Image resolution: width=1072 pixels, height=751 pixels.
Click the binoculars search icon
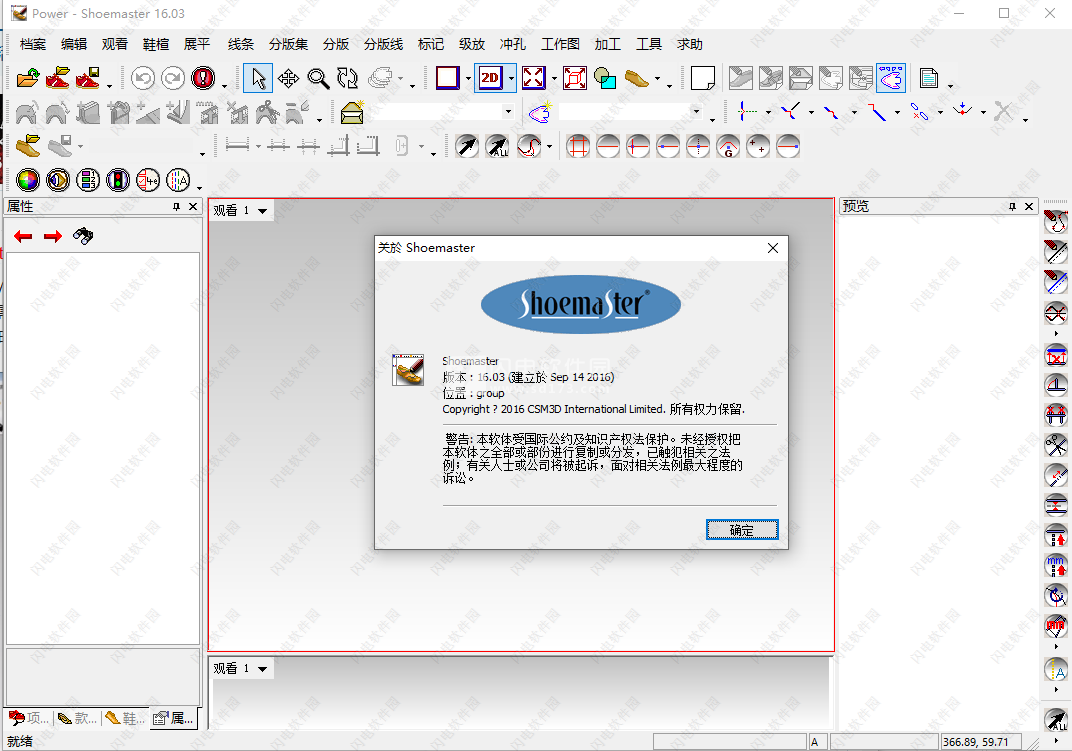coord(83,236)
